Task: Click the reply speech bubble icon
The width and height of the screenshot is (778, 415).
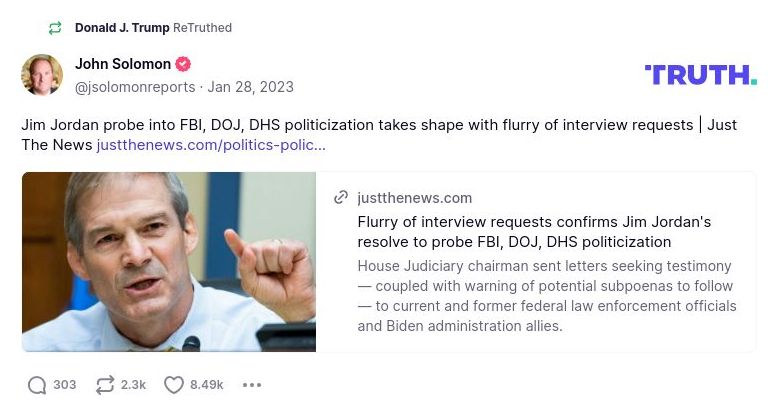Action: tap(37, 385)
